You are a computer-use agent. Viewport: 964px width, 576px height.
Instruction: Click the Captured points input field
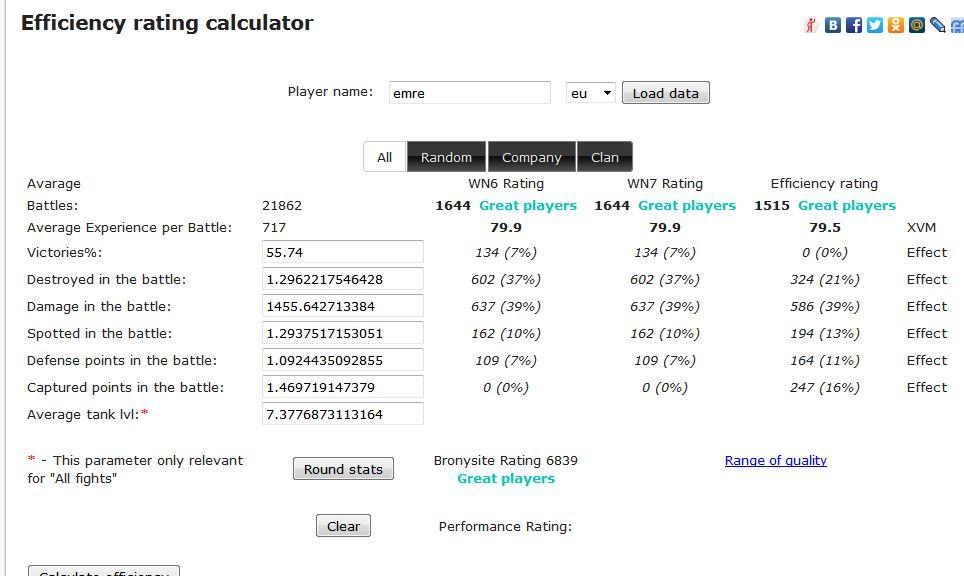(342, 387)
